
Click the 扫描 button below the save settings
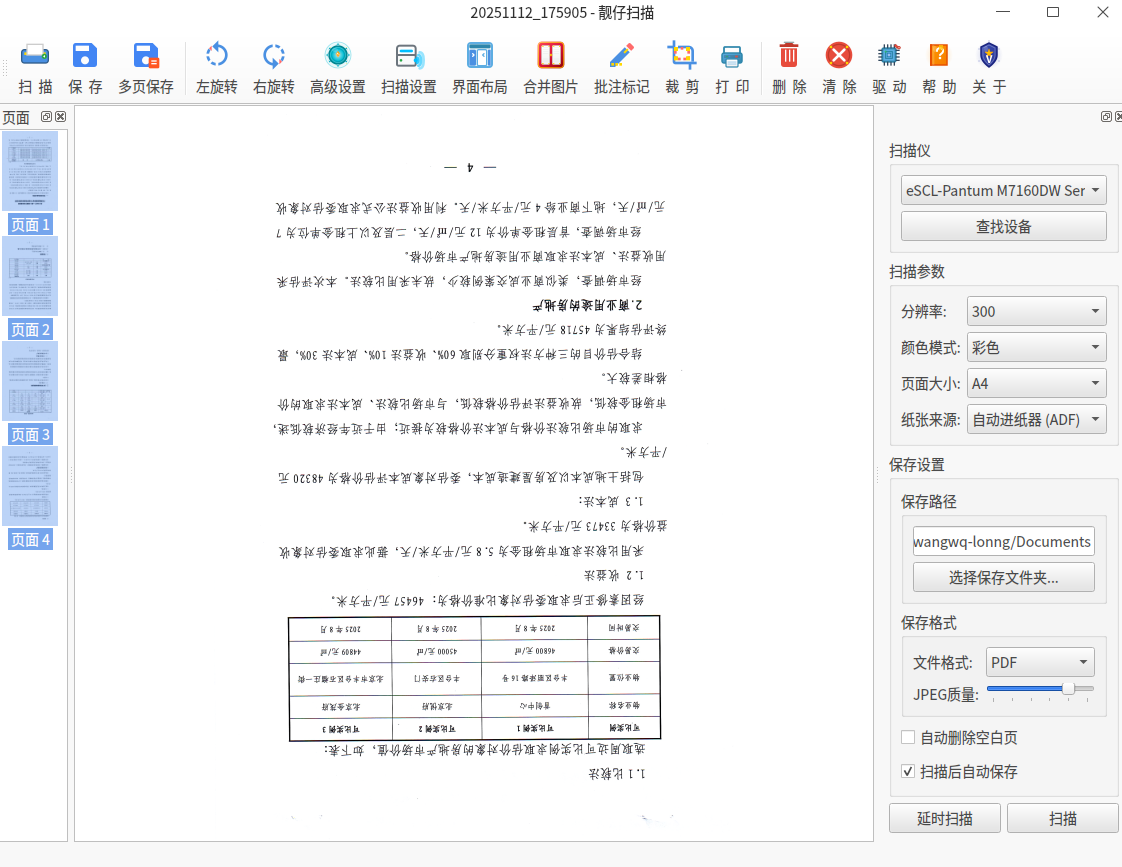point(1063,818)
